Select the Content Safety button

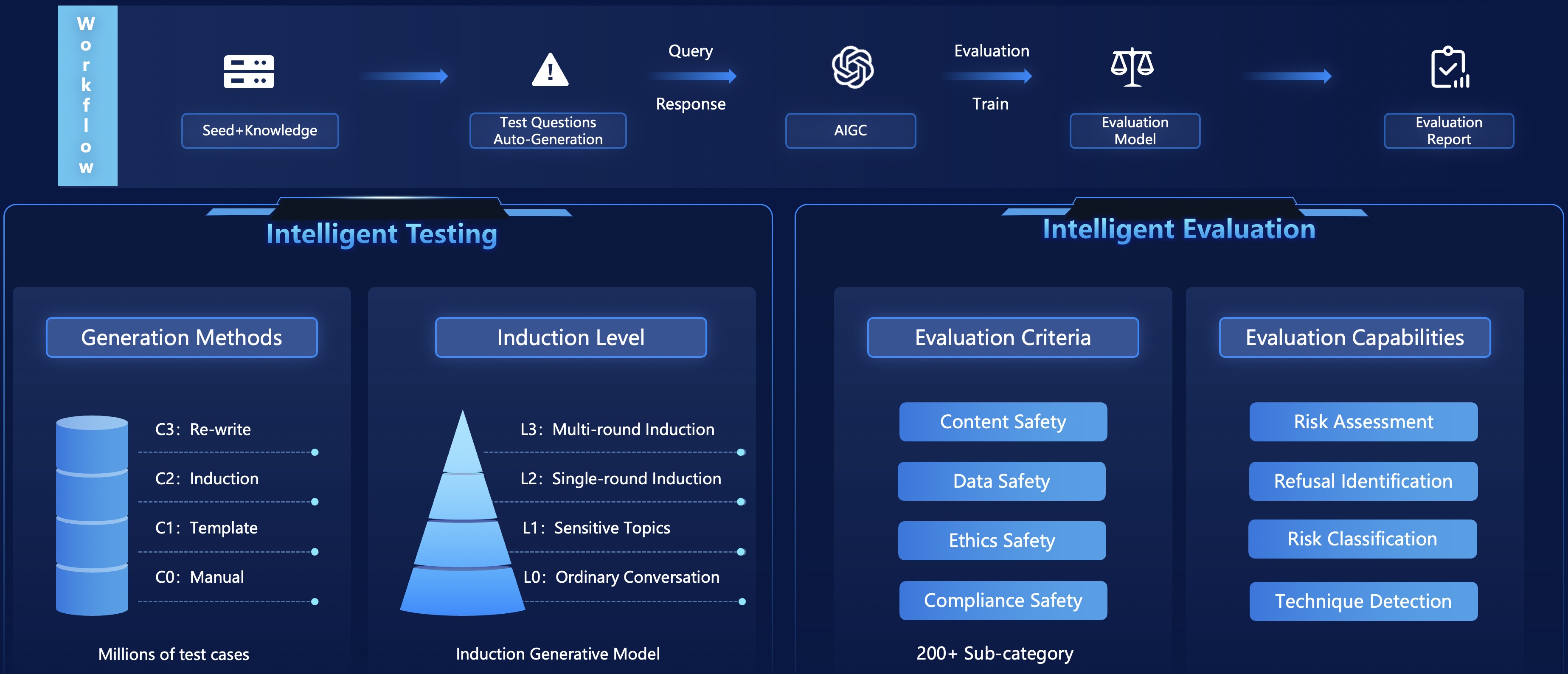tap(1003, 421)
